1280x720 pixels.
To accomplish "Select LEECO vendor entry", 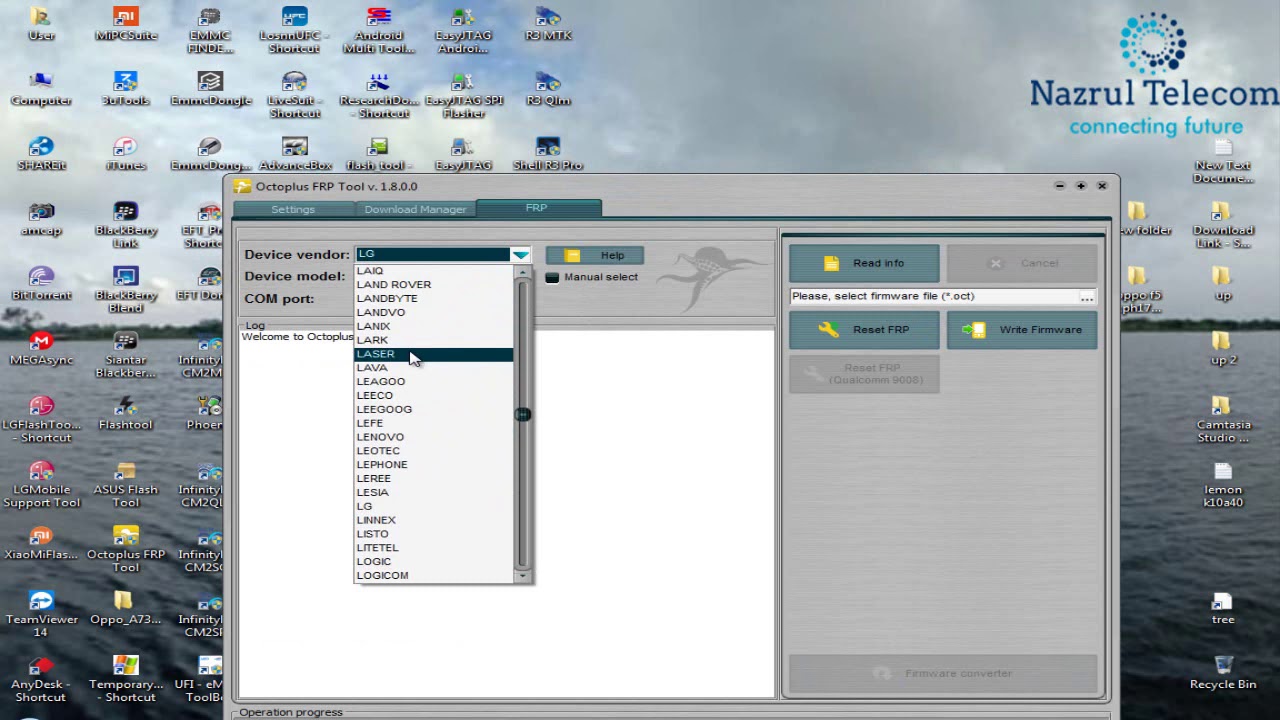I will pos(434,396).
